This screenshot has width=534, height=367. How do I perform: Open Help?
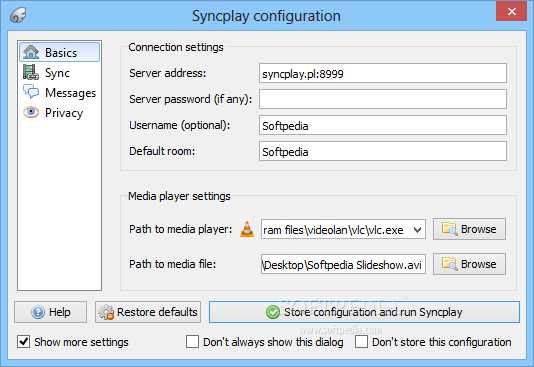pos(50,312)
